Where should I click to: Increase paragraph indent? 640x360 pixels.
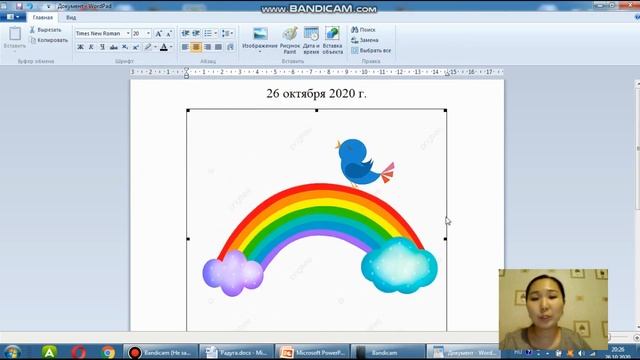(196, 33)
